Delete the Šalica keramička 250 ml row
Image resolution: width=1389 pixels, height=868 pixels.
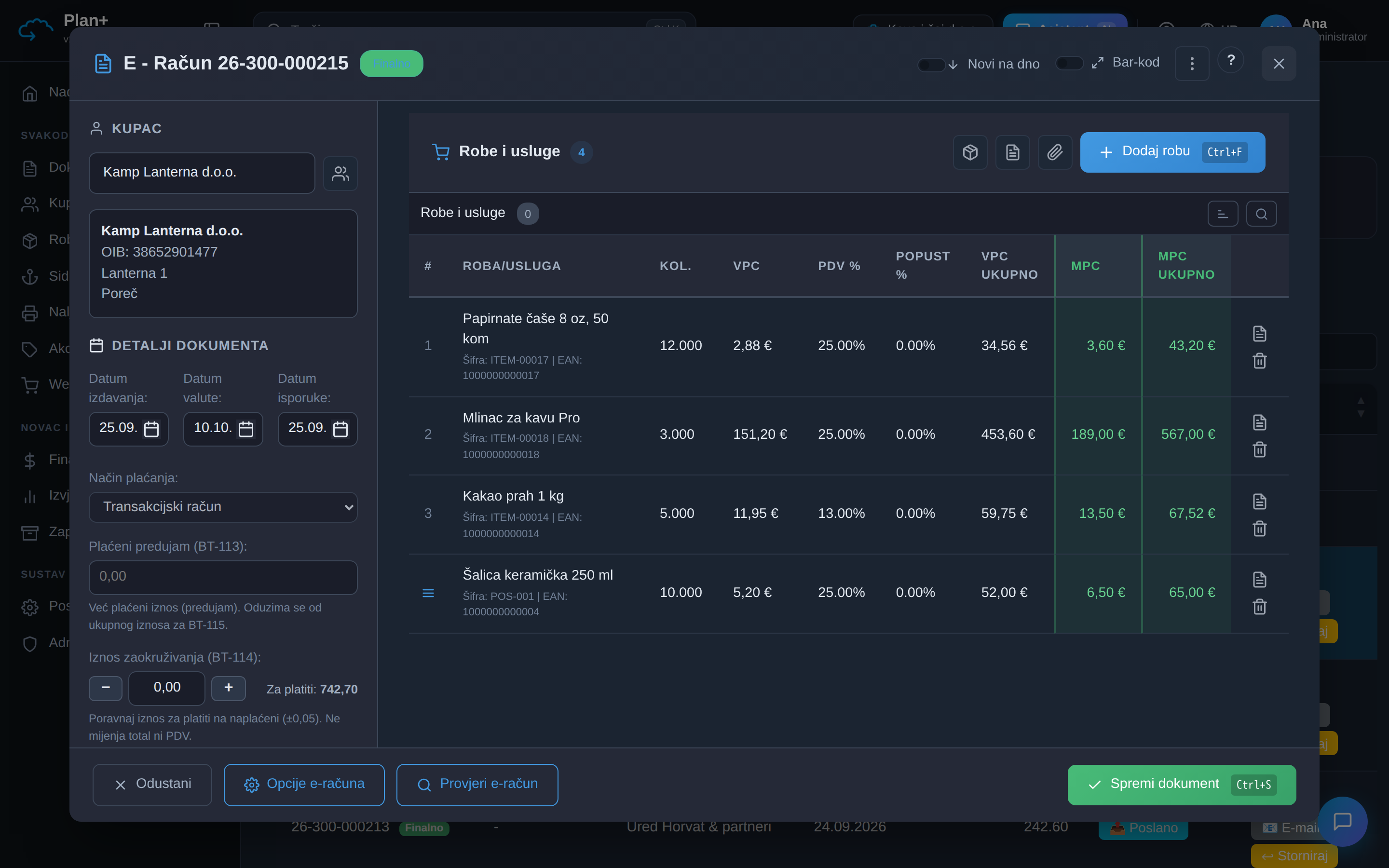tap(1259, 607)
